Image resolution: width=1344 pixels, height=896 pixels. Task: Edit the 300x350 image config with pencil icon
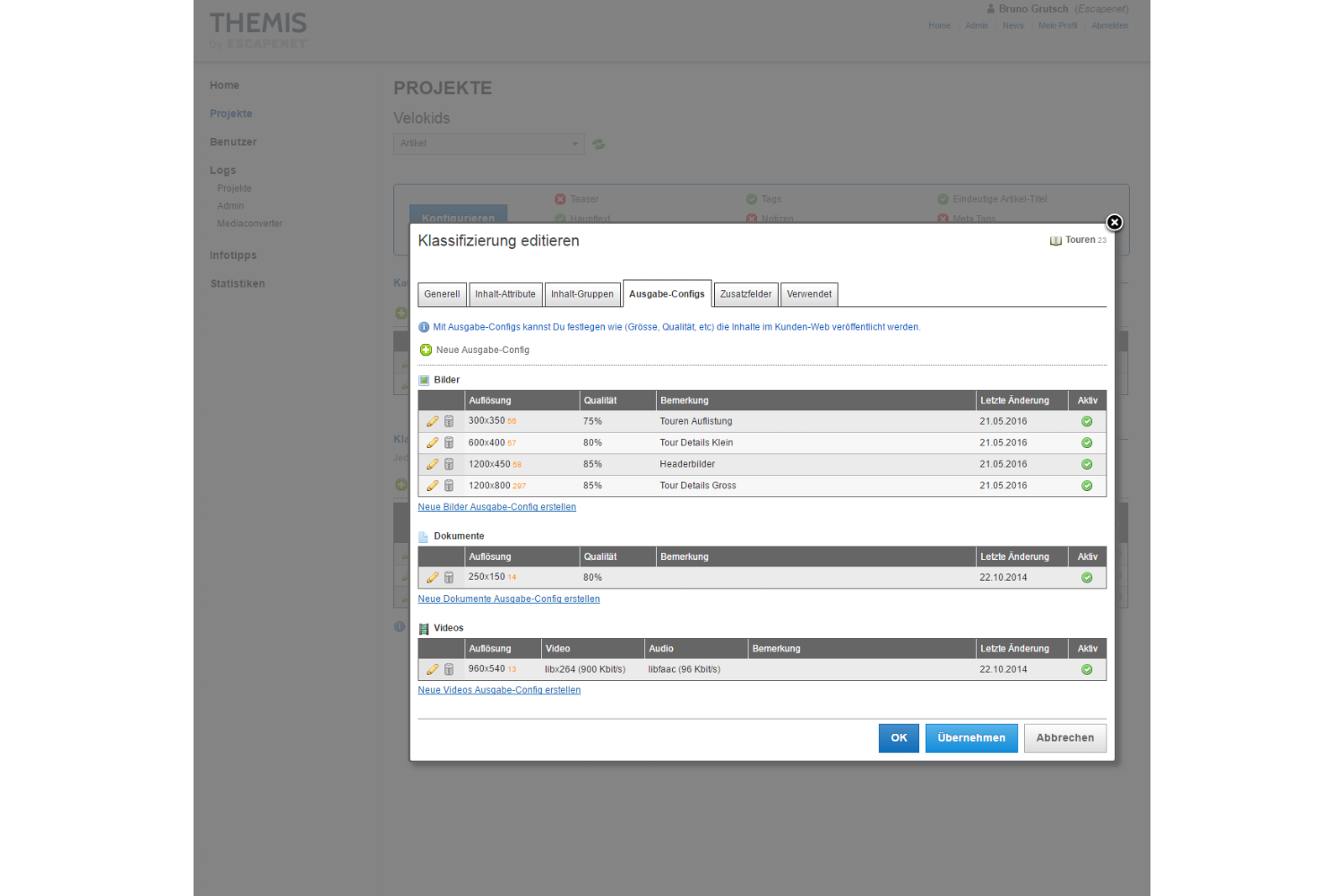432,421
